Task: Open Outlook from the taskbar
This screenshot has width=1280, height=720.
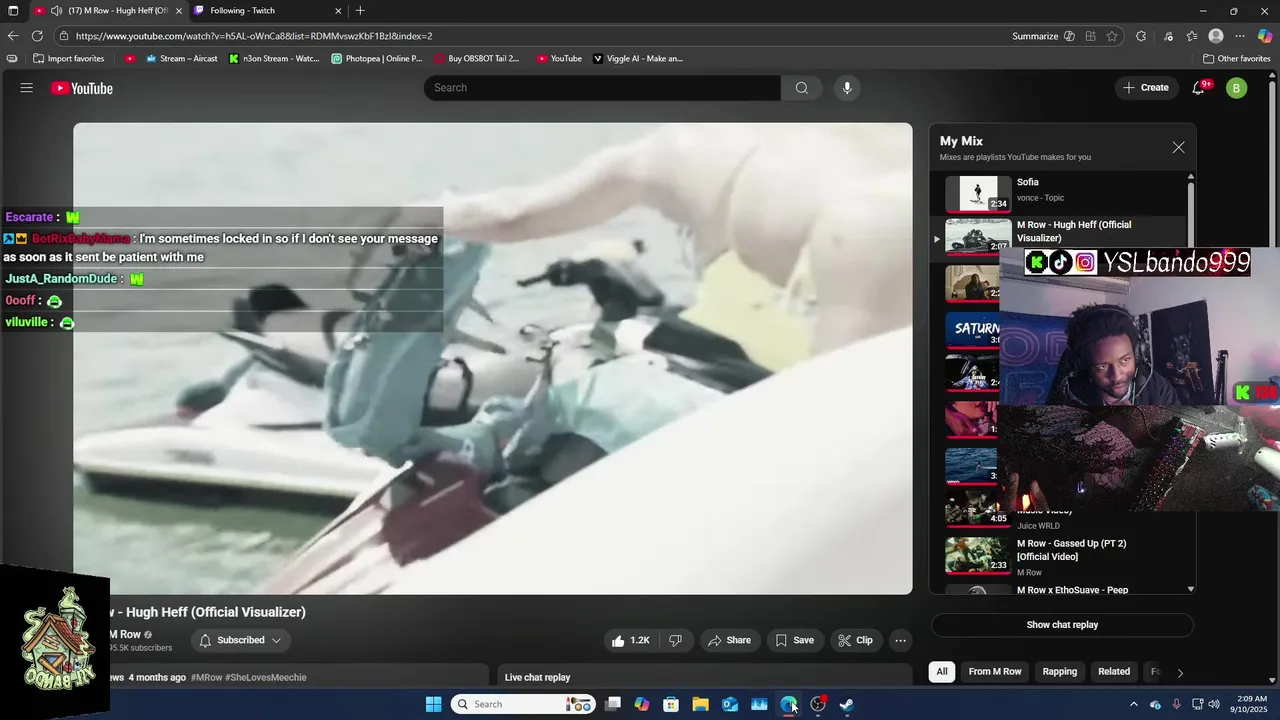Action: point(730,704)
